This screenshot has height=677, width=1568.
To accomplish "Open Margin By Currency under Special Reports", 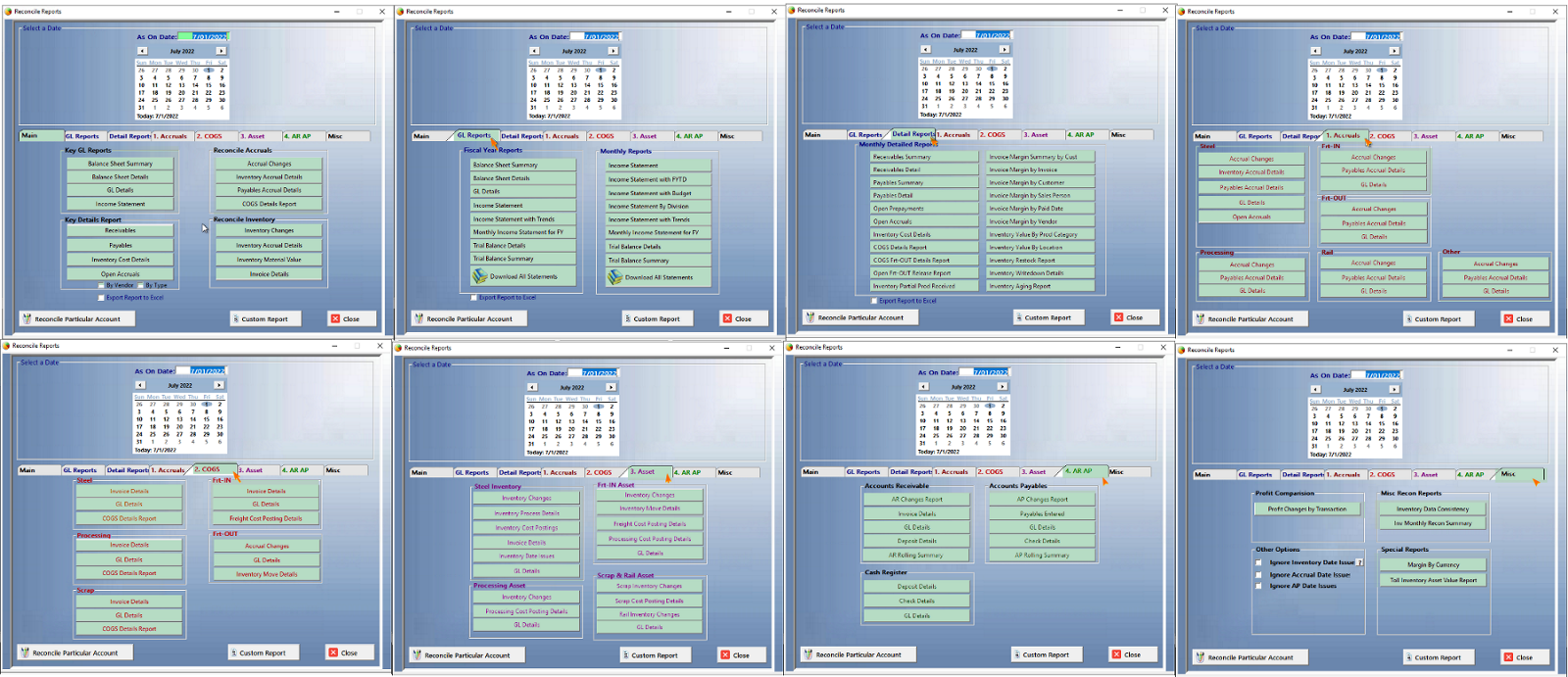I will tap(1434, 564).
